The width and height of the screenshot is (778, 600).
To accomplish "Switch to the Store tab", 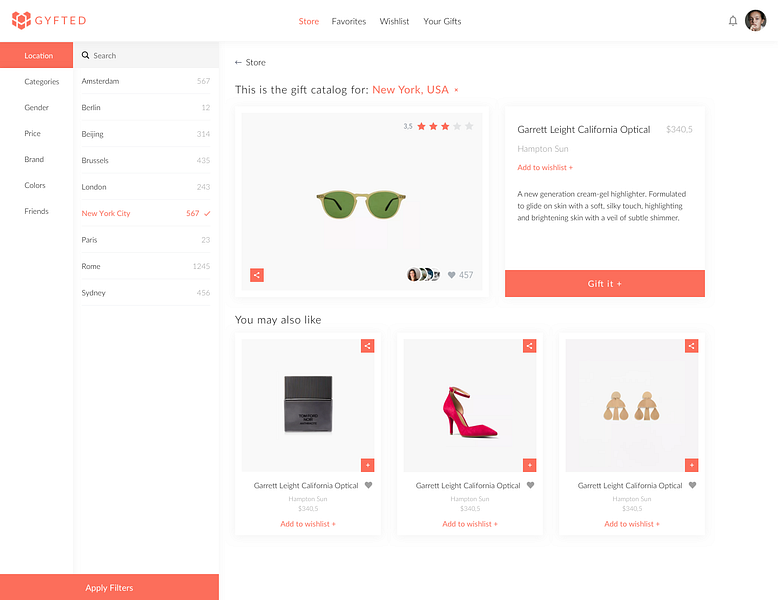I will [309, 21].
